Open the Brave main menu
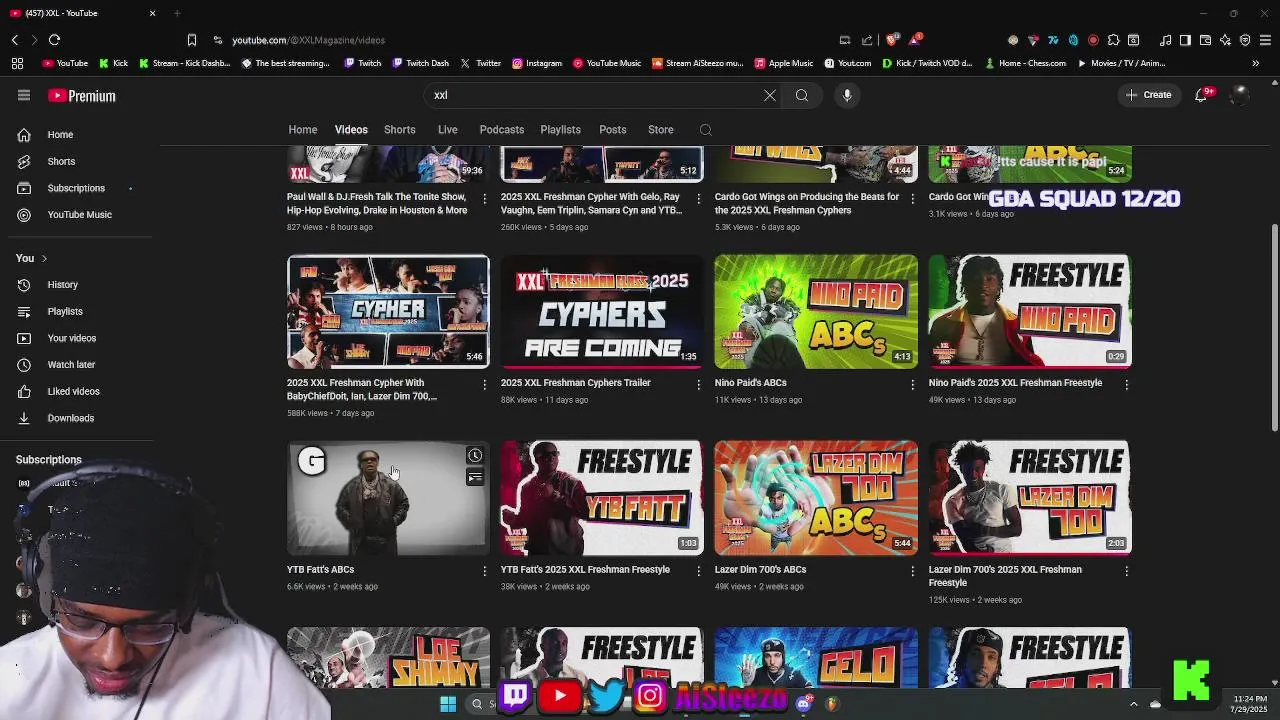Viewport: 1280px width, 720px height. pos(1265,40)
